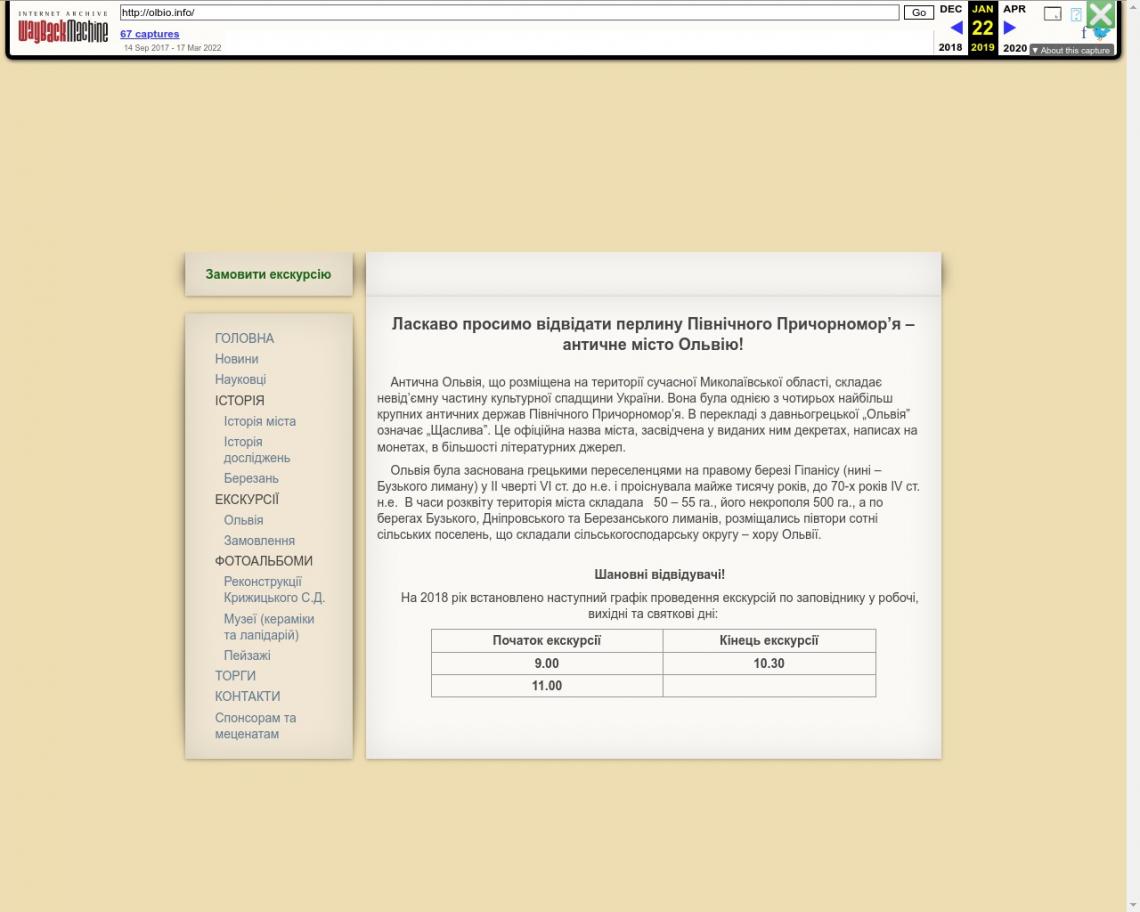Open the КОНТАКТИ menu item
1140x912 pixels.
point(247,696)
